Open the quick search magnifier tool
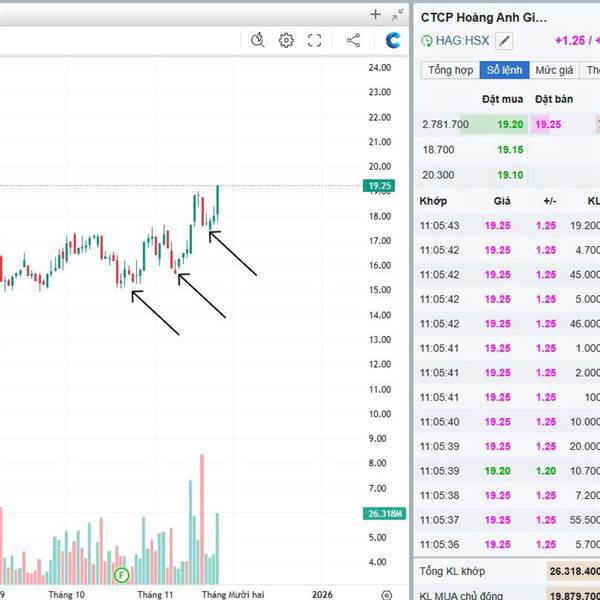Image resolution: width=600 pixels, height=600 pixels. click(257, 40)
